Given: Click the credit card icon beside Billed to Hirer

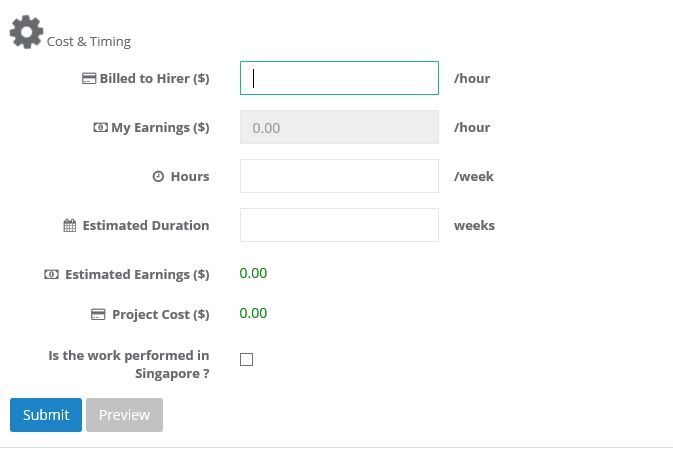Looking at the screenshot, I should click(x=89, y=79).
